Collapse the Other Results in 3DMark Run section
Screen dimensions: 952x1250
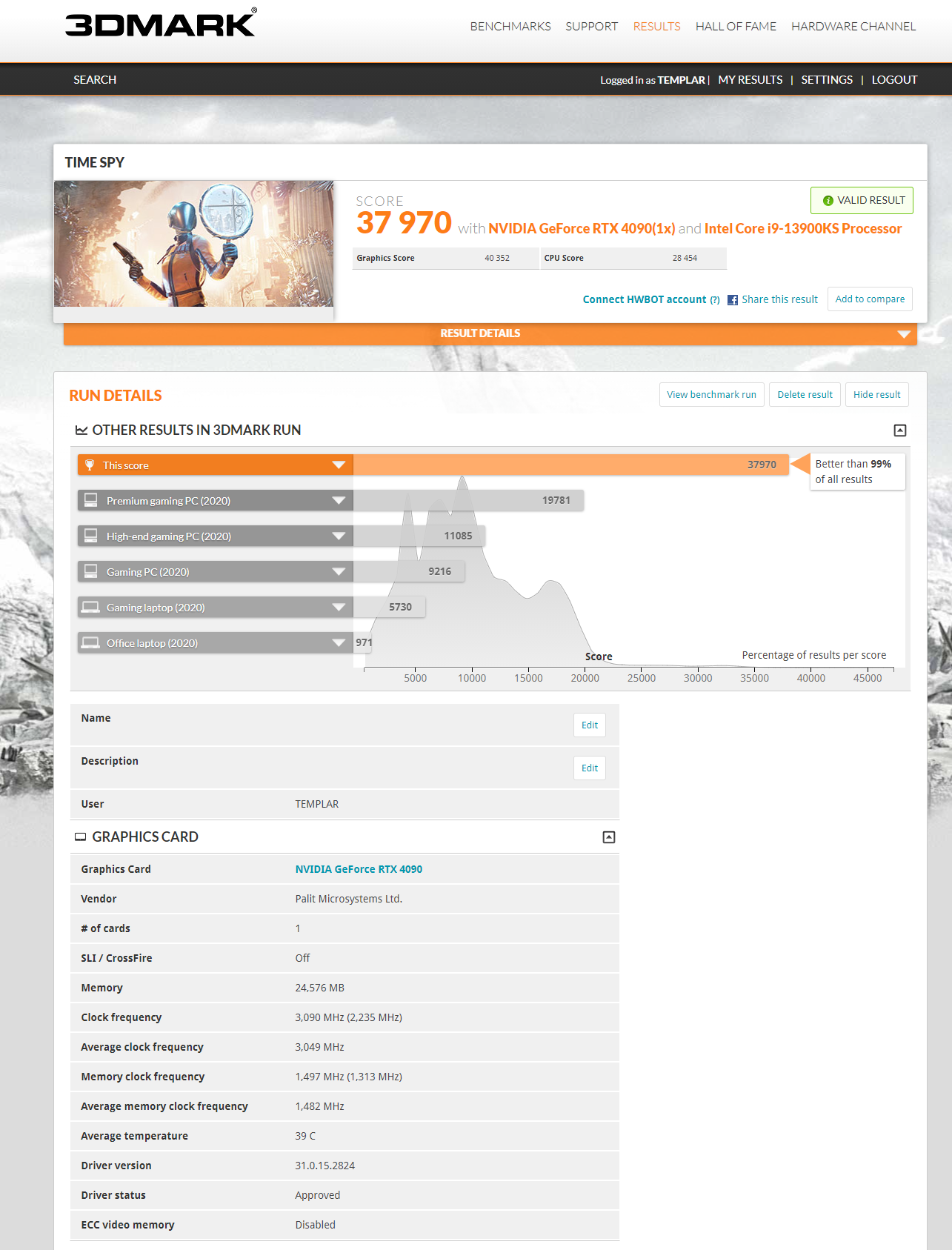(x=900, y=430)
